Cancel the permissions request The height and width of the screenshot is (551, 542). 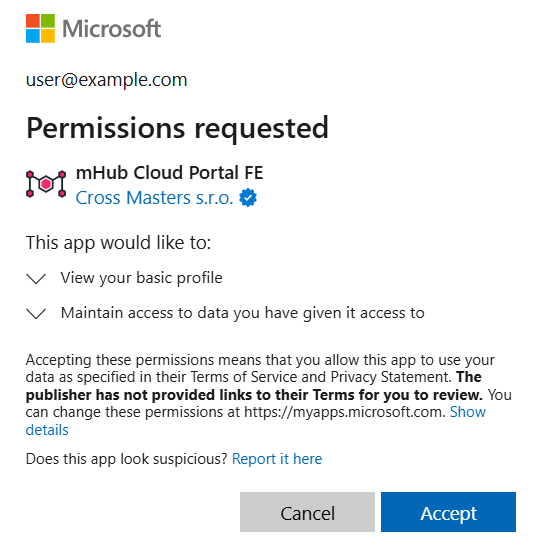coord(308,512)
